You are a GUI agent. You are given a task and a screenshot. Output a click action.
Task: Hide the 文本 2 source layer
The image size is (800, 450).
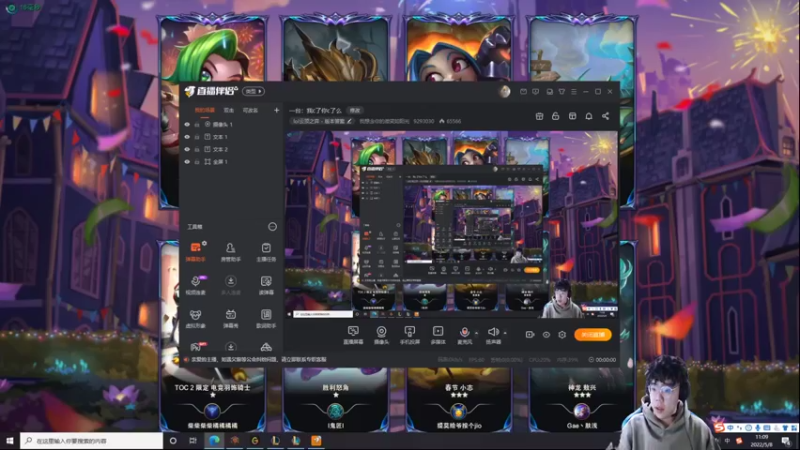pos(187,149)
